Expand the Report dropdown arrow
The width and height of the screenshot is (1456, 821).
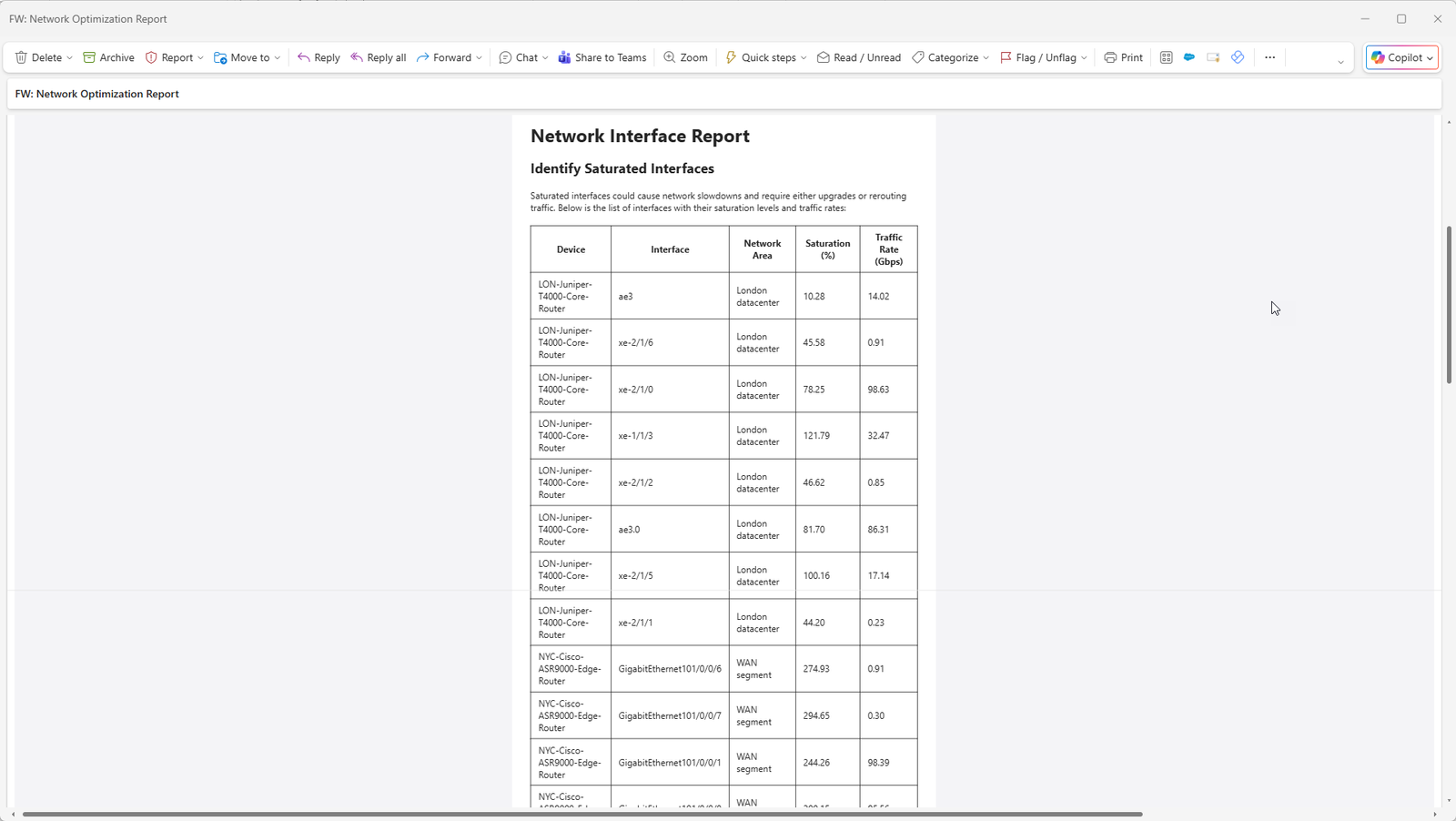[200, 57]
